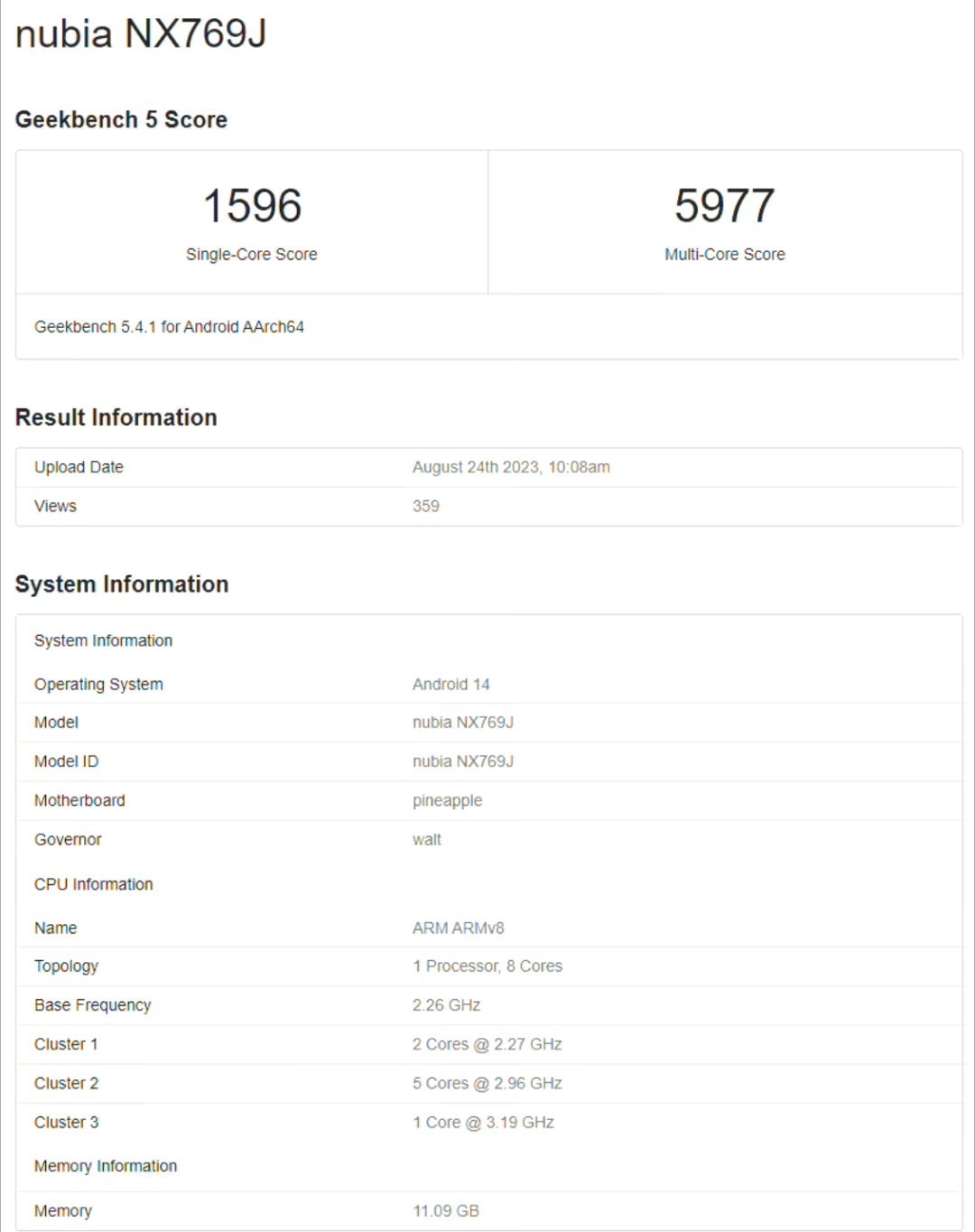Select the 359 views count

[x=426, y=506]
